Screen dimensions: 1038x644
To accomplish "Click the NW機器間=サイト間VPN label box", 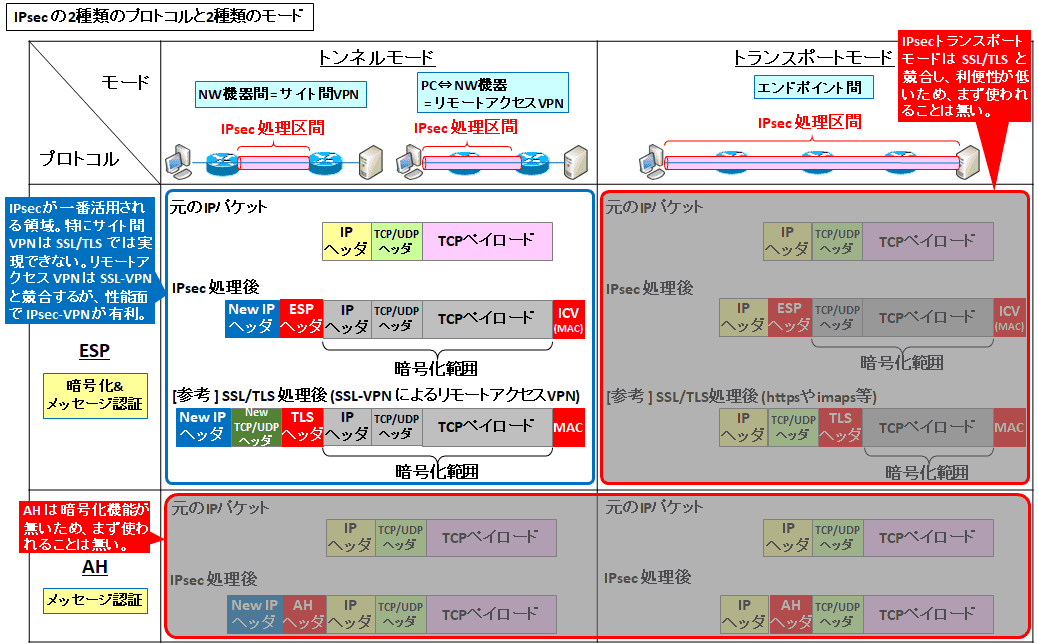I will pyautogui.click(x=280, y=95).
